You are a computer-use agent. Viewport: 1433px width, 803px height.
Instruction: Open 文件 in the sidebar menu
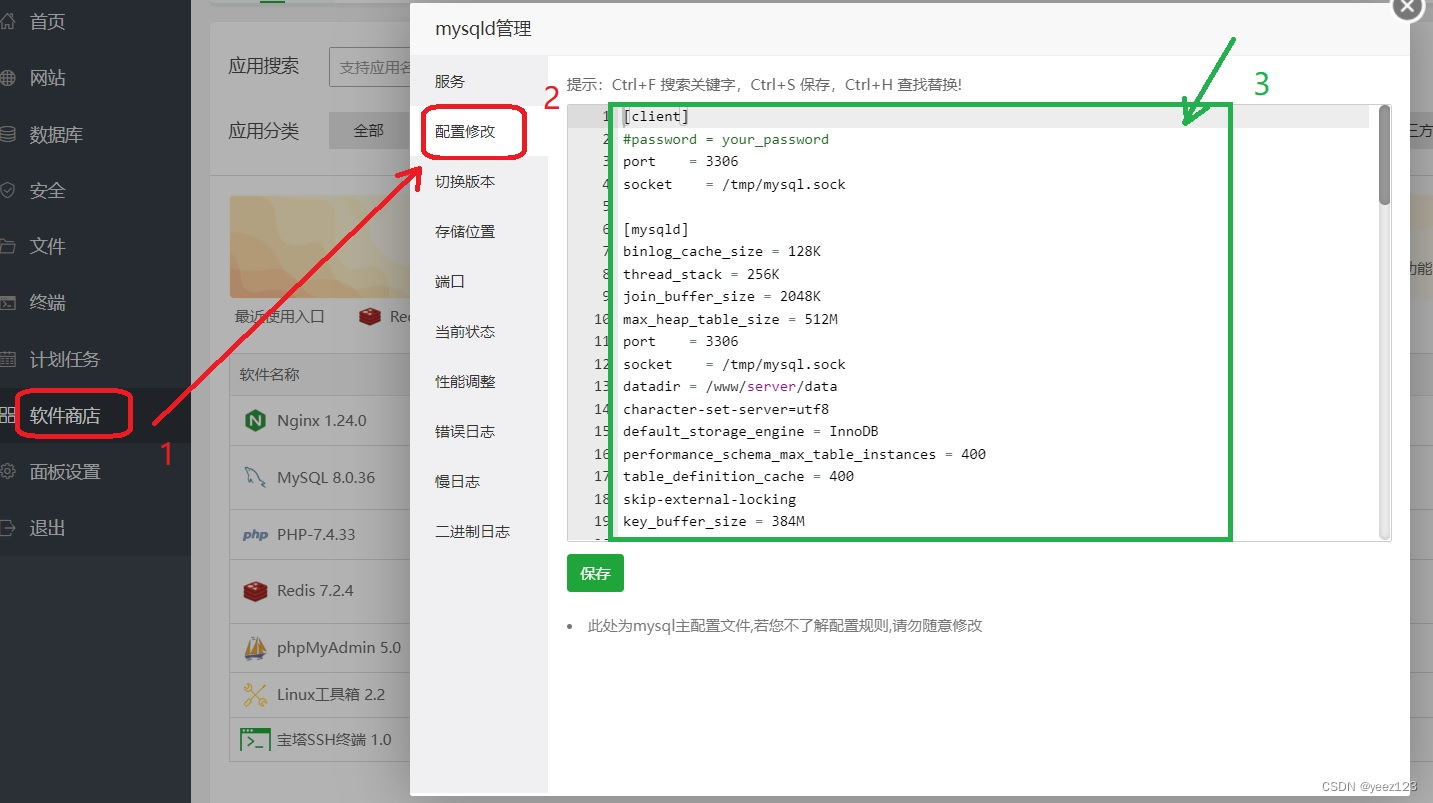coord(47,246)
